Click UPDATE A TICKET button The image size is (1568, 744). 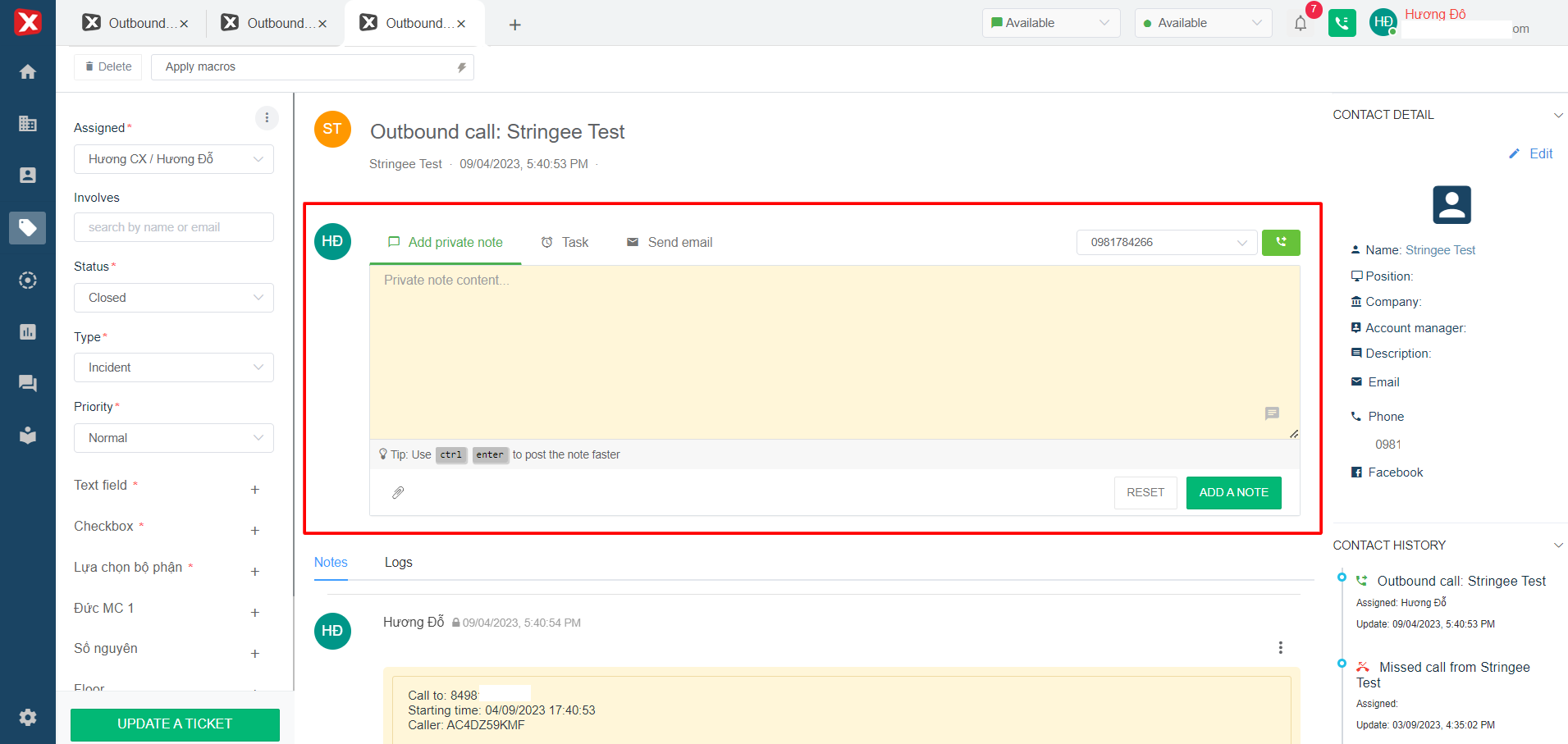click(x=175, y=724)
